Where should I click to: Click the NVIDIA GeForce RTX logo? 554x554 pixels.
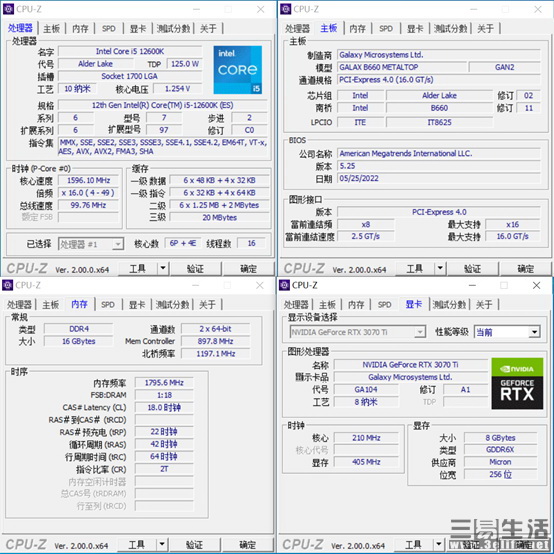pyautogui.click(x=517, y=383)
